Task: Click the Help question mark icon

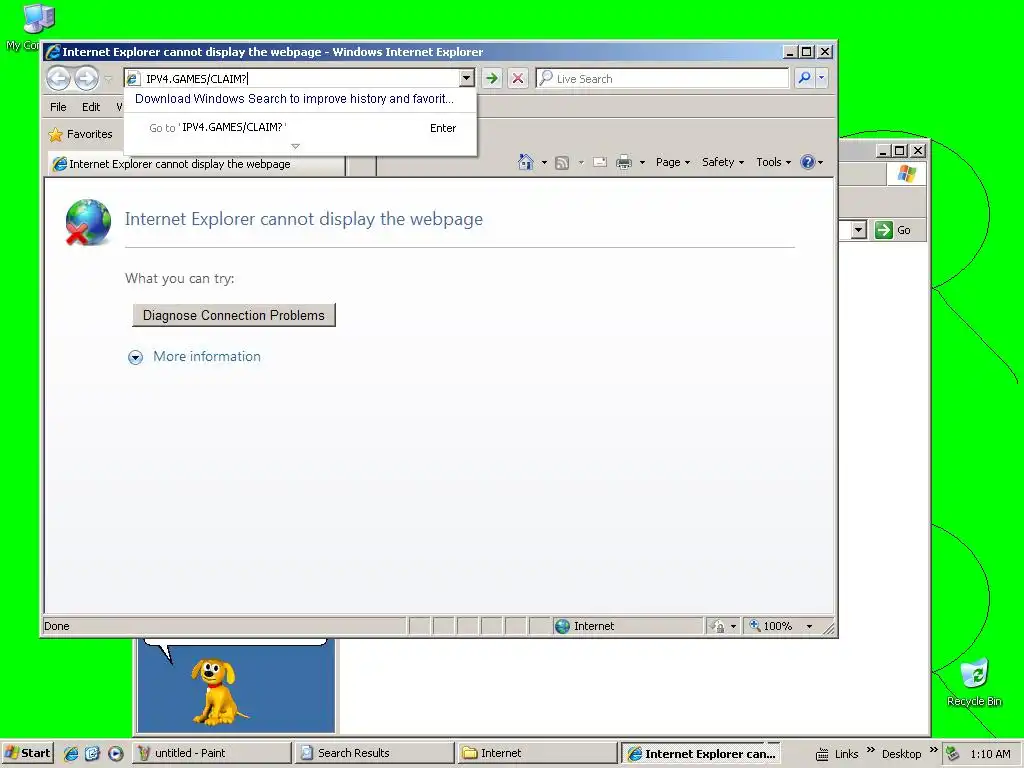Action: (808, 162)
